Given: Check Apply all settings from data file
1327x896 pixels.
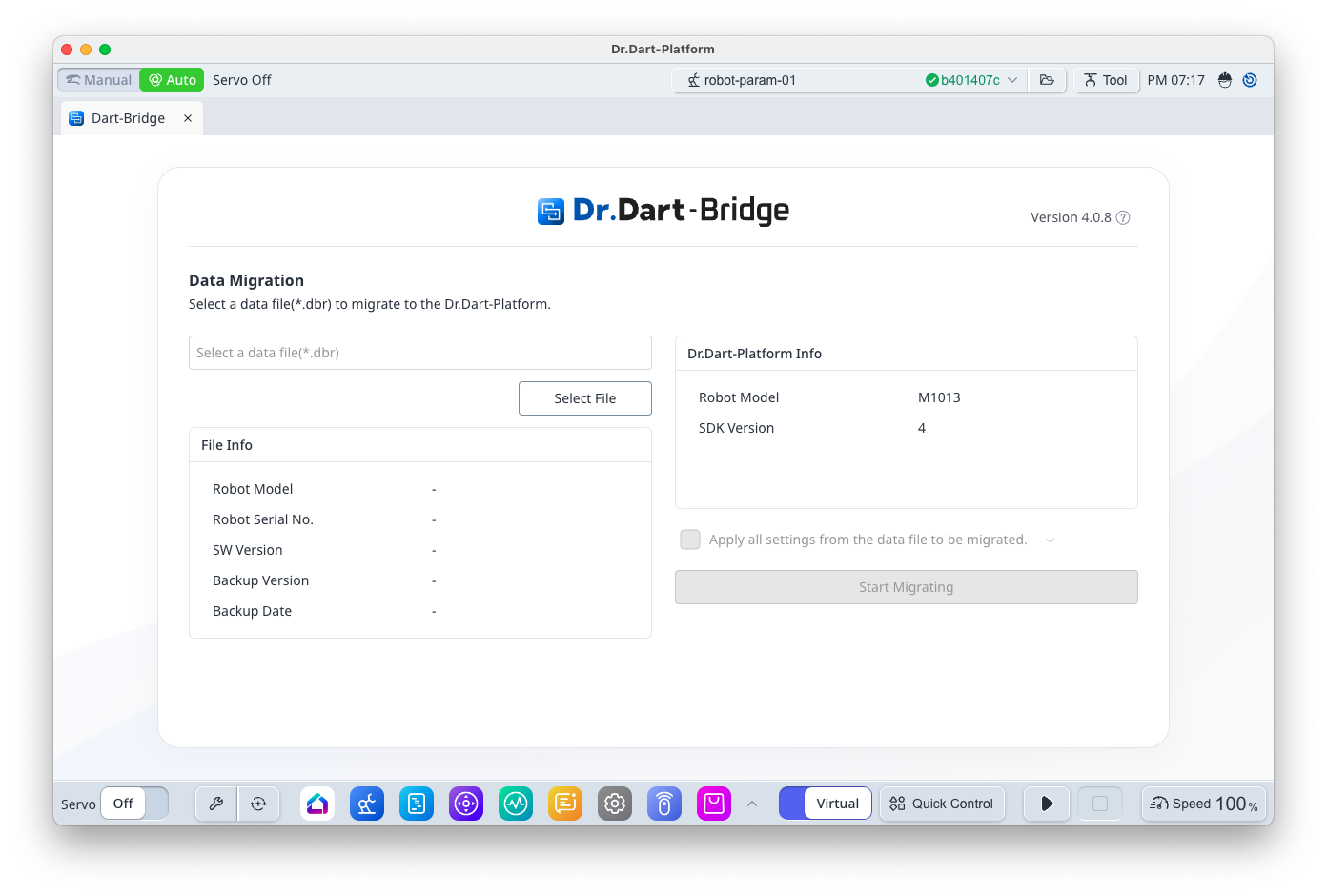Looking at the screenshot, I should (x=690, y=540).
